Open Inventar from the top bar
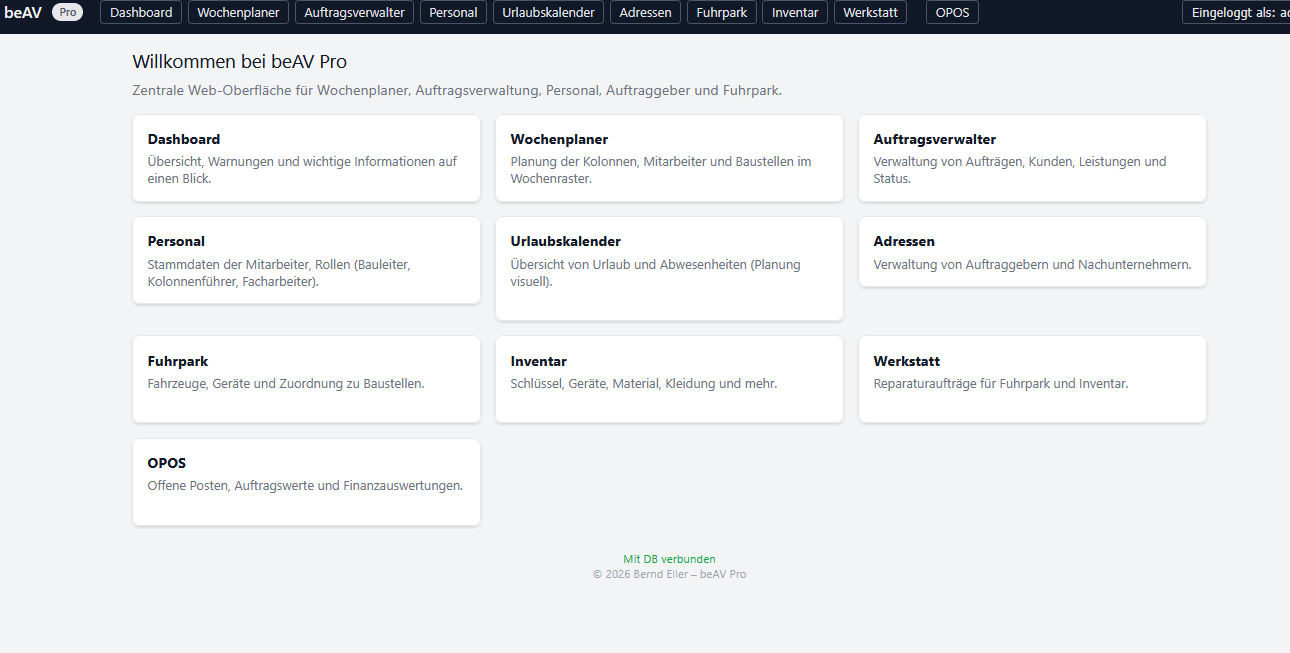Screen dimensions: 1290x653 pyautogui.click(x=794, y=12)
